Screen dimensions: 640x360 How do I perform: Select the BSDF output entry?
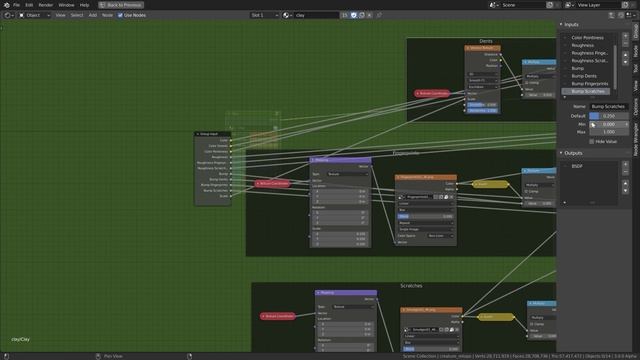point(577,167)
